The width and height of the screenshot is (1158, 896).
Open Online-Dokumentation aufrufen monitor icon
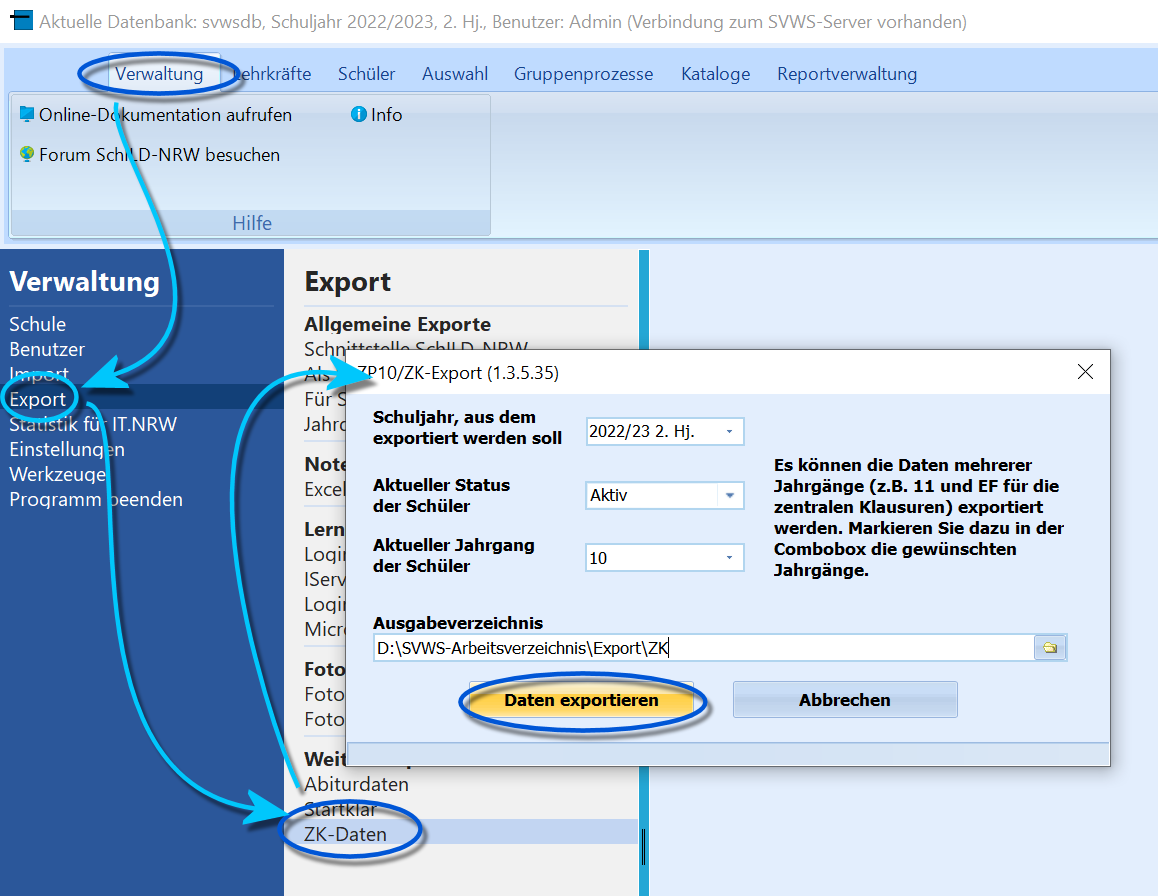pos(27,114)
